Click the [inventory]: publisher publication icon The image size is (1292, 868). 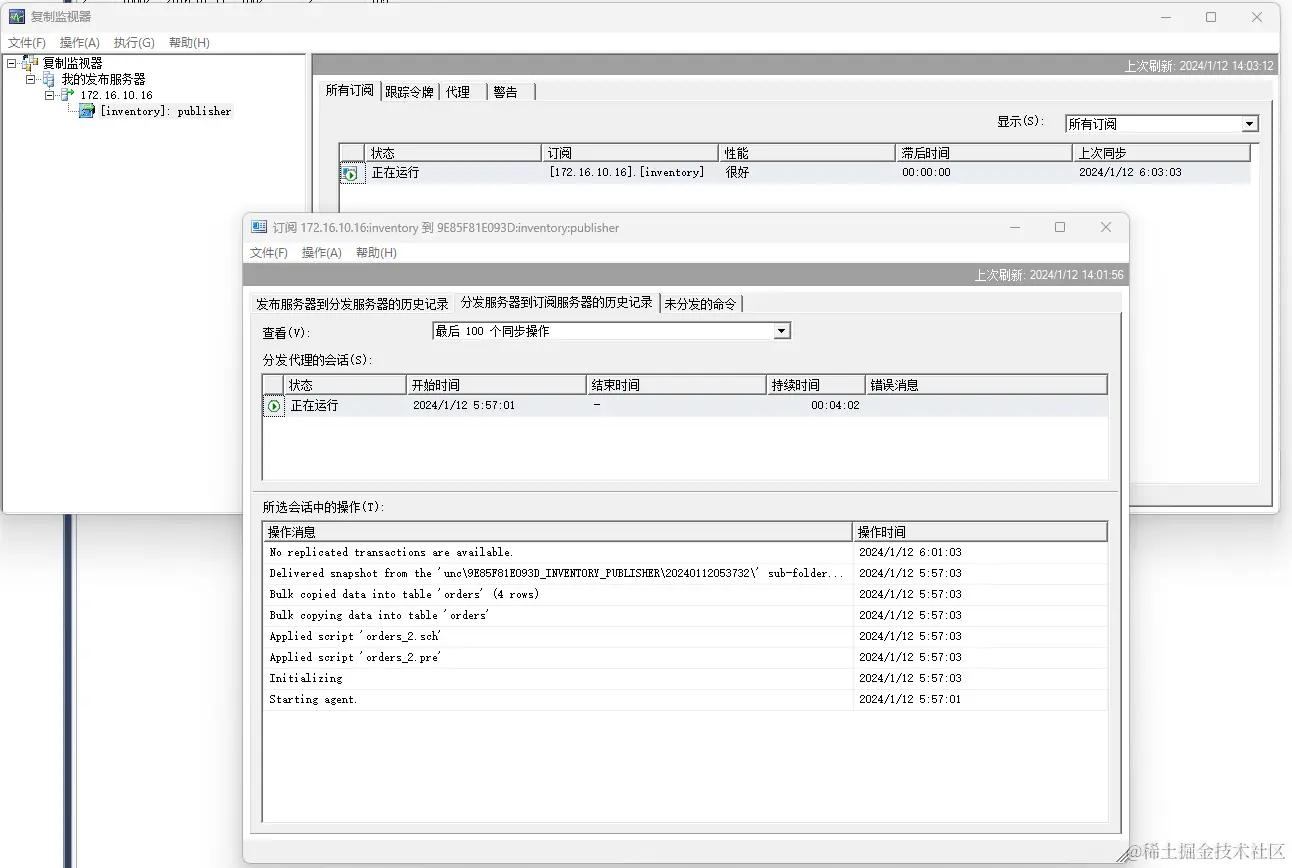(x=88, y=111)
